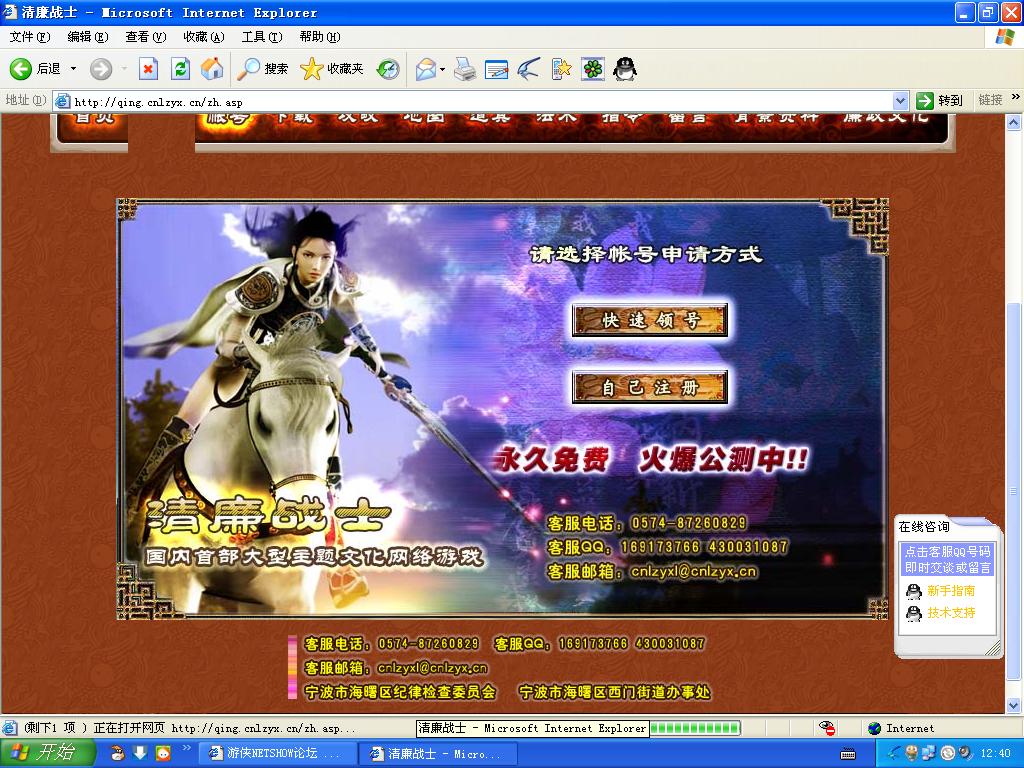Screen dimensions: 1024x768
Task: Select 清廉战士 taskbar window button
Action: point(438,754)
